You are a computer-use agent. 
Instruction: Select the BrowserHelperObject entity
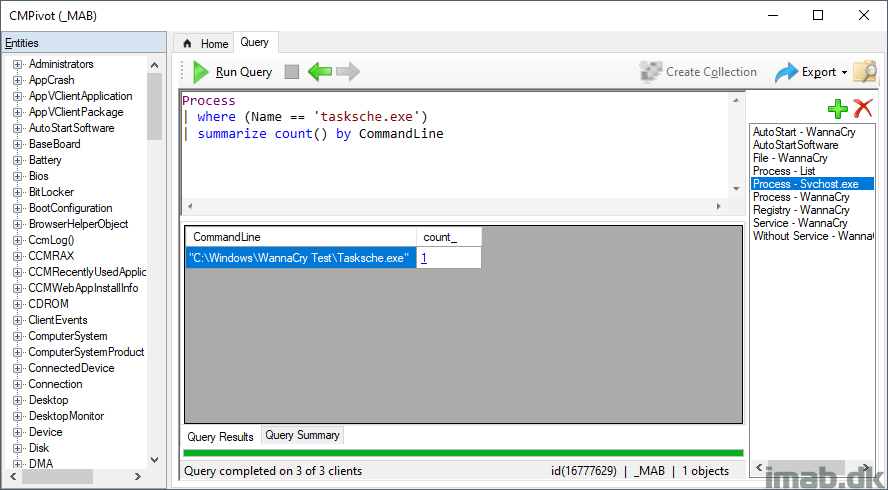pos(78,224)
